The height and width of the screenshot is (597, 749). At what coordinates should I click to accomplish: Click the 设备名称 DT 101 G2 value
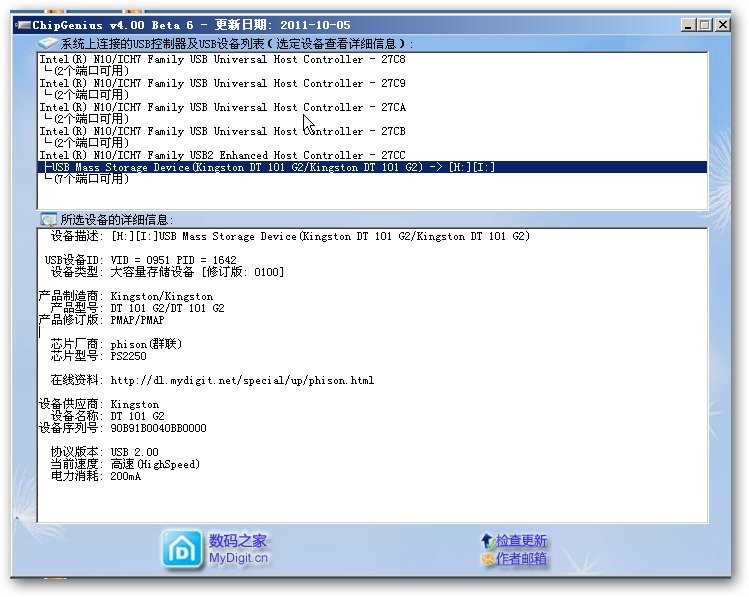[x=137, y=416]
